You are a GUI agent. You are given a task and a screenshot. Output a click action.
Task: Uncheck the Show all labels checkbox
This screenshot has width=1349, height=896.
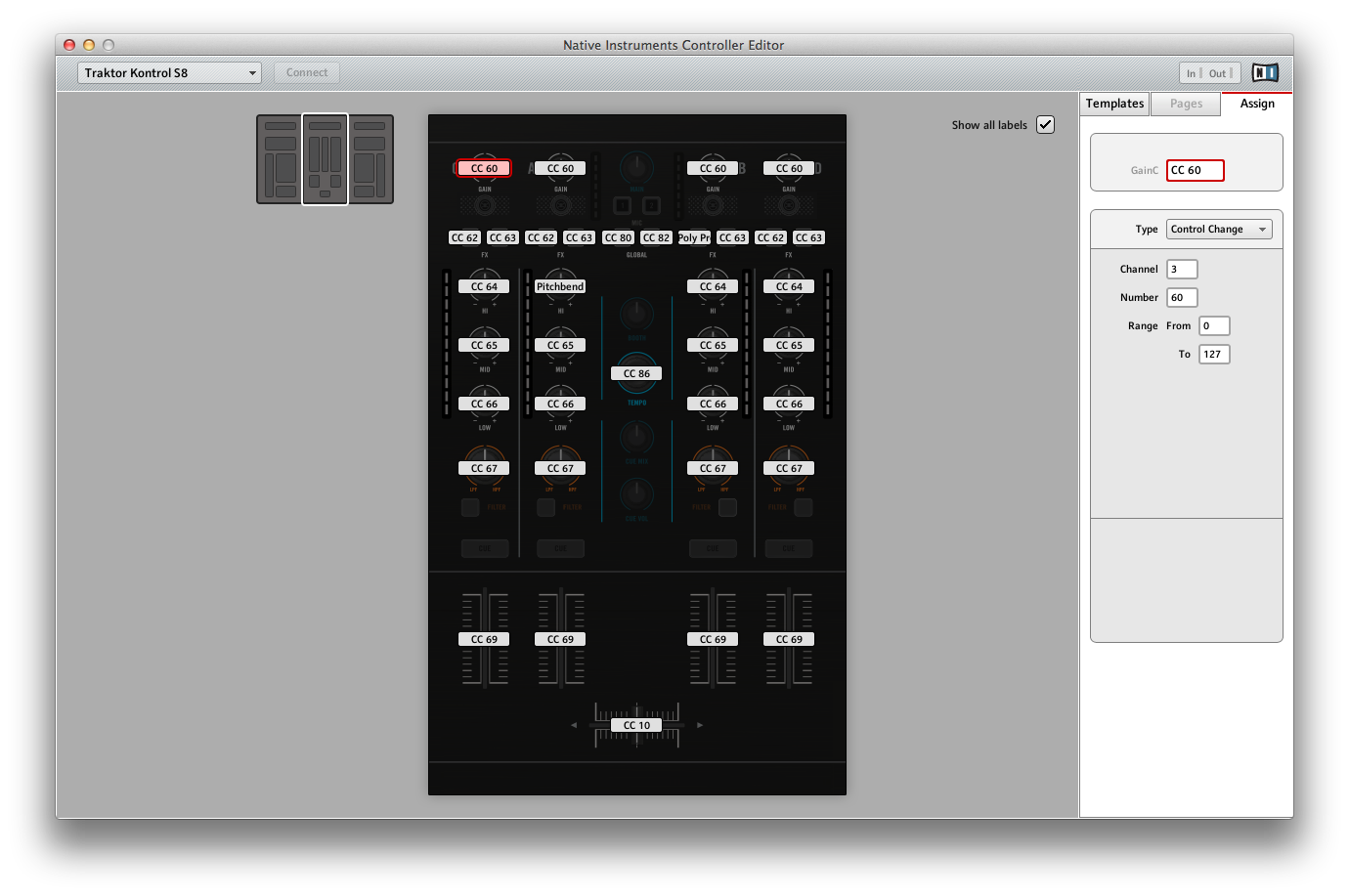1045,124
